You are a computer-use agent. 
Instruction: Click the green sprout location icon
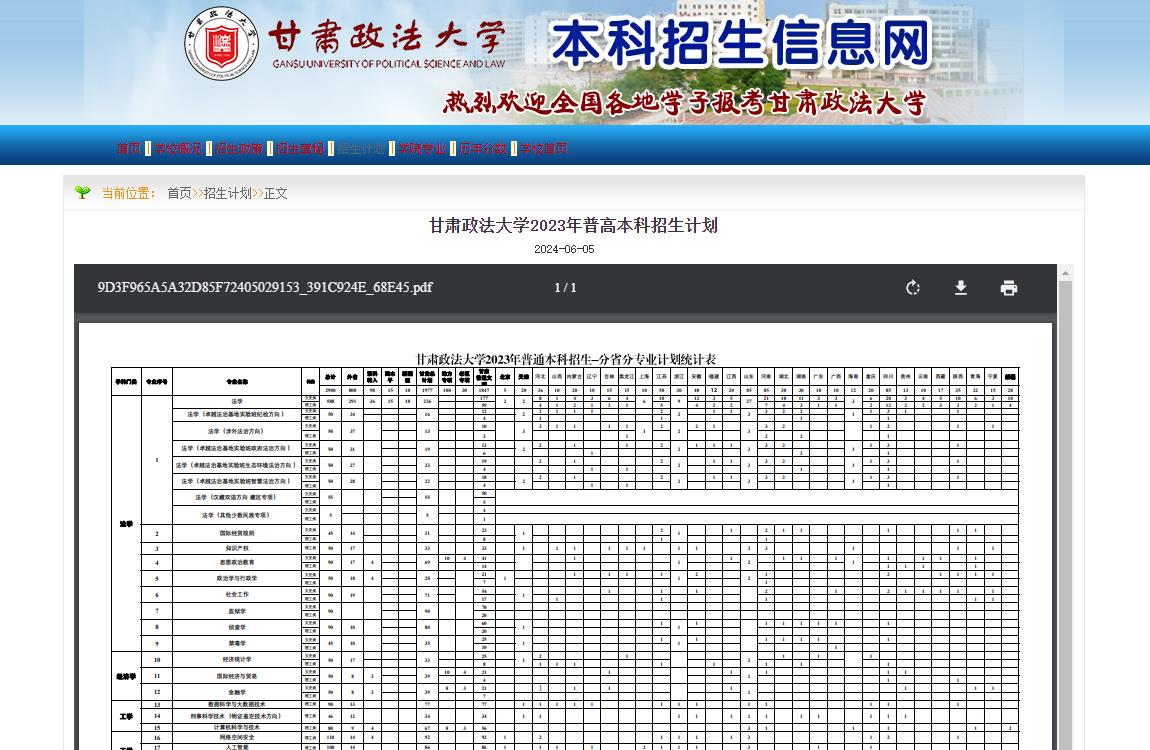tap(82, 193)
